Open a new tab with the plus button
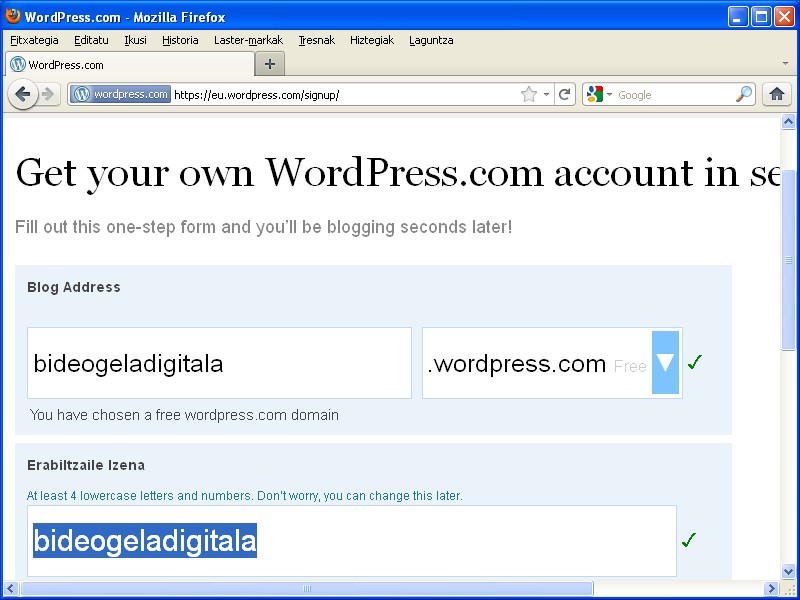This screenshot has height=600, width=800. point(270,64)
